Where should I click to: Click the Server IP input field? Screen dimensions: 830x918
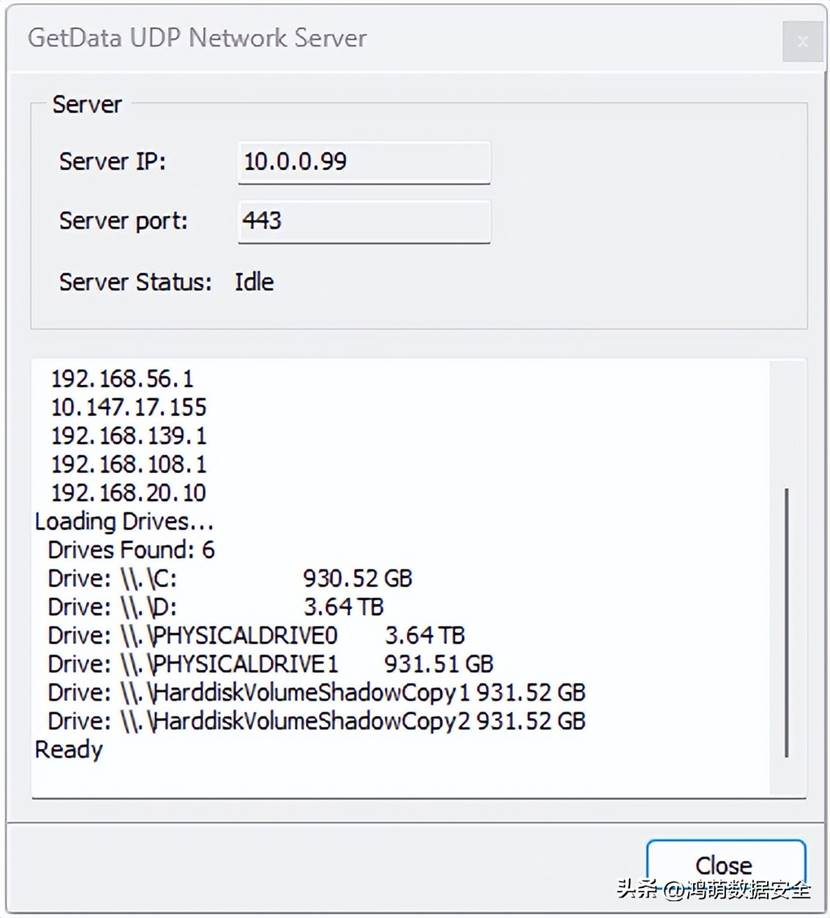364,162
